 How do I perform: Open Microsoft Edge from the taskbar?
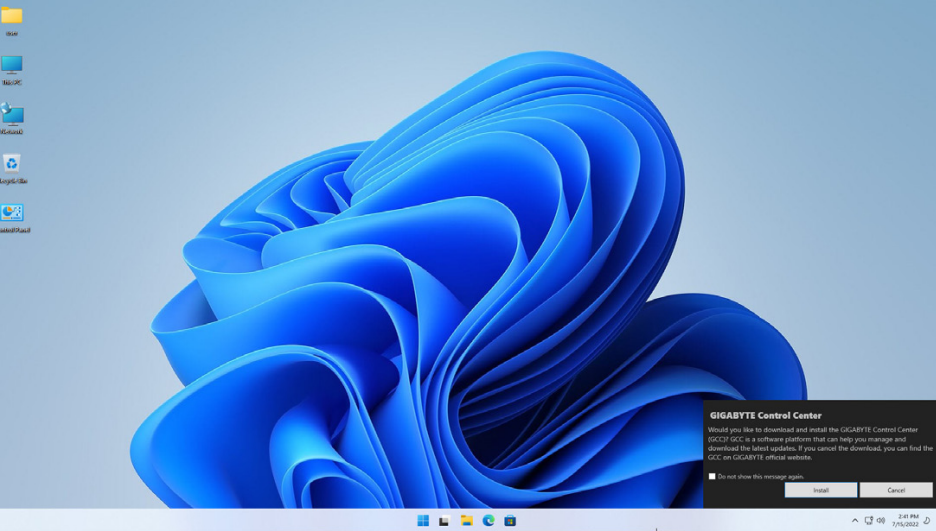(x=489, y=520)
